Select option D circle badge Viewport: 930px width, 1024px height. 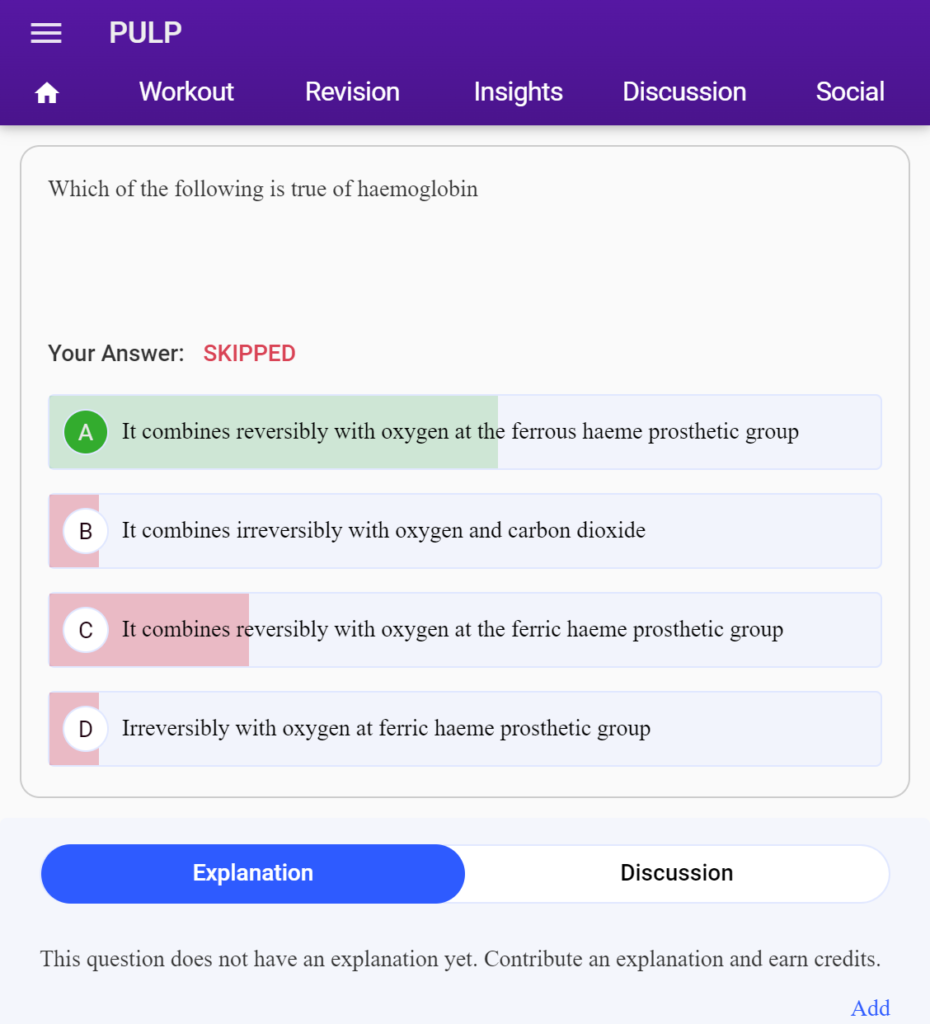tap(86, 729)
